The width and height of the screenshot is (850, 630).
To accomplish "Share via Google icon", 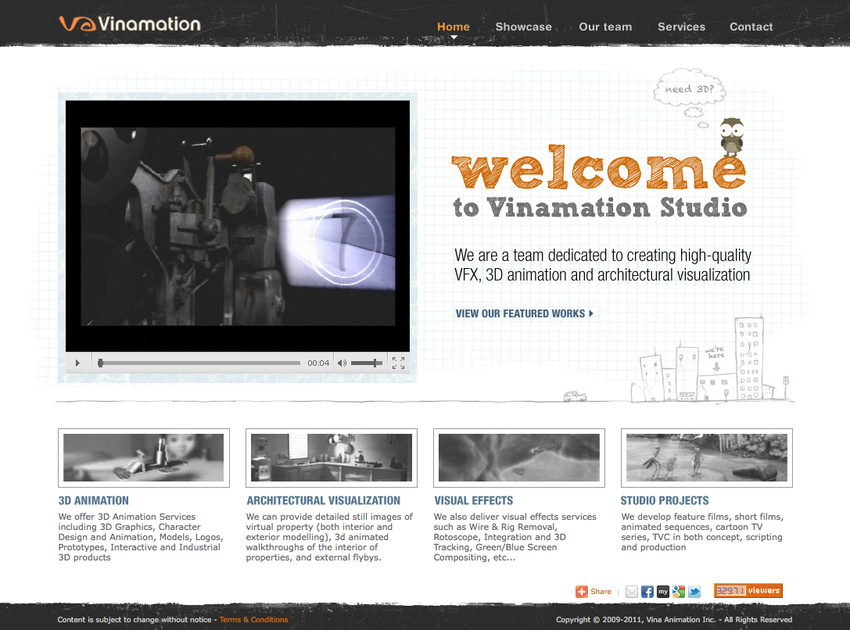I will point(679,592).
